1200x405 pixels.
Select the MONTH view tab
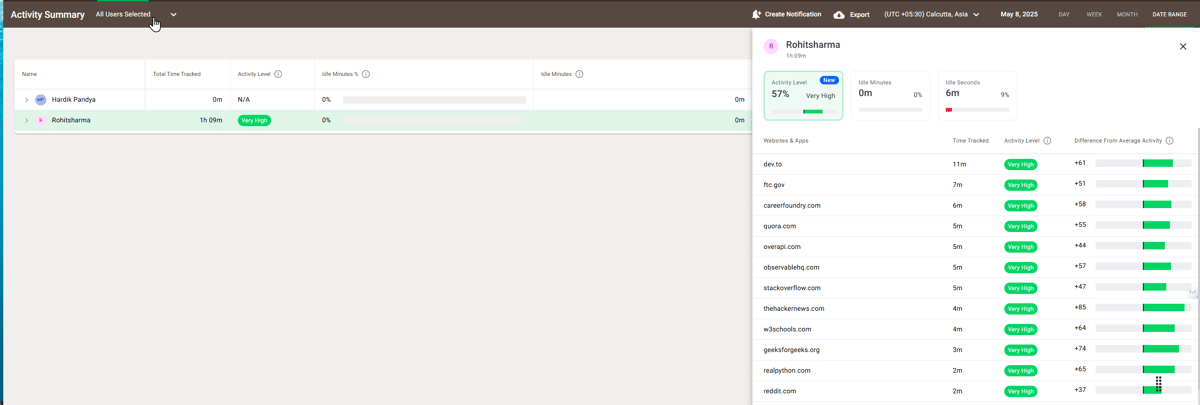[1127, 15]
